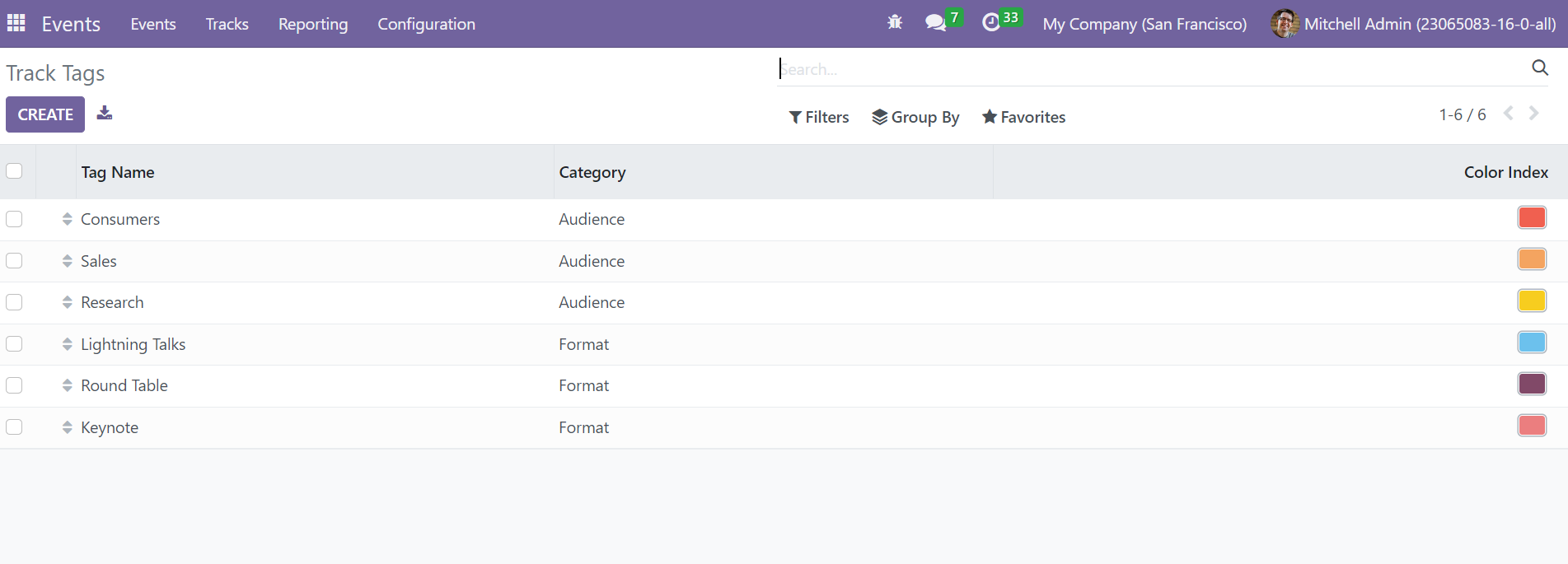Click the CREATE button
The image size is (1568, 564).
[x=45, y=114]
